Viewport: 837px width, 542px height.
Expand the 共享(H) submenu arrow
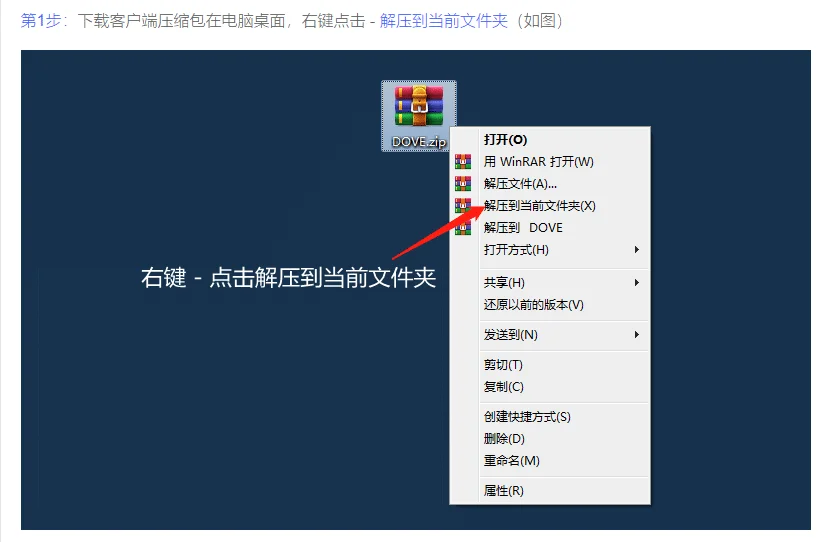[636, 283]
